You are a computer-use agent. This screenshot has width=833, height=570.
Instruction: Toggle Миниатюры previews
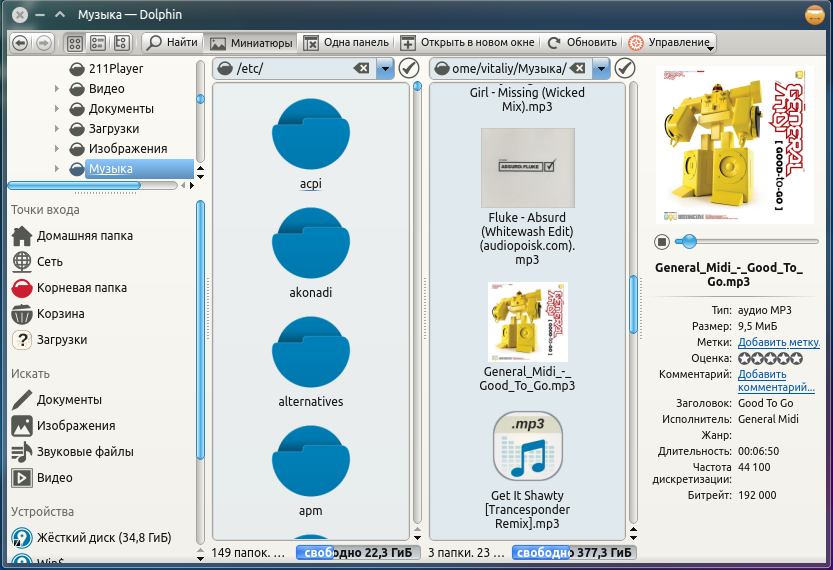pos(251,42)
